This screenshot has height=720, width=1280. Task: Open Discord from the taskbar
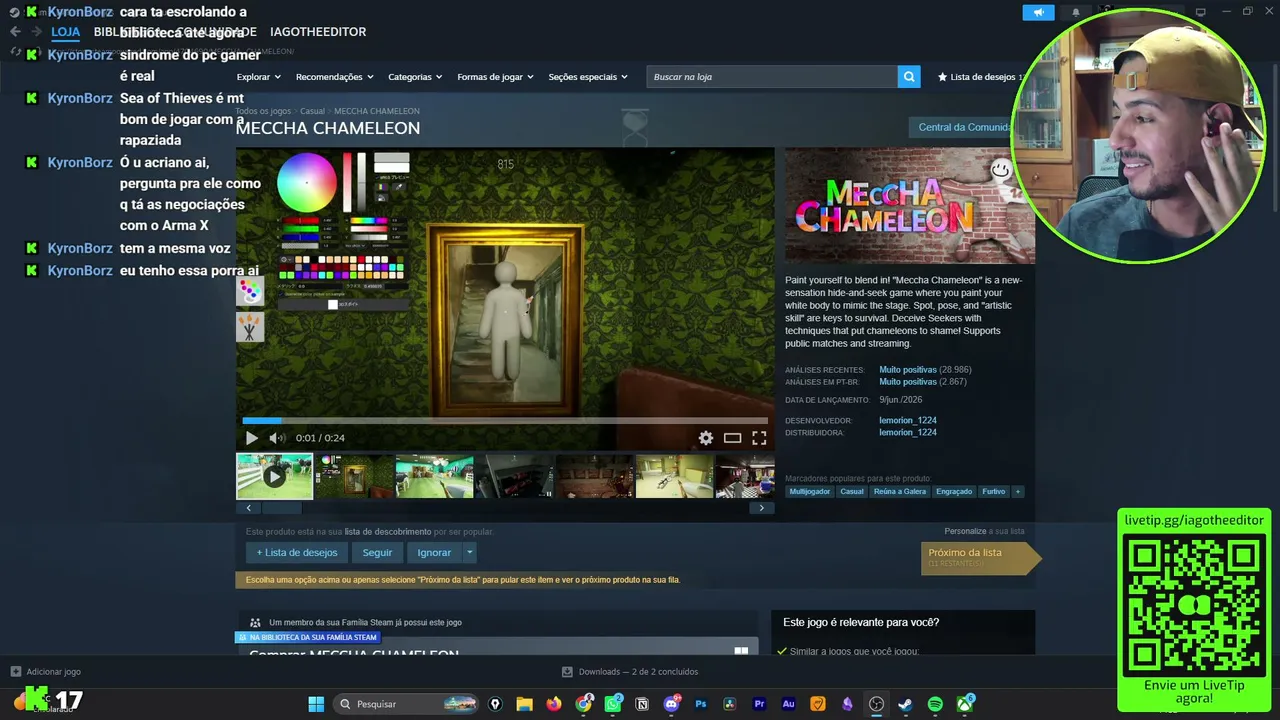tap(672, 704)
